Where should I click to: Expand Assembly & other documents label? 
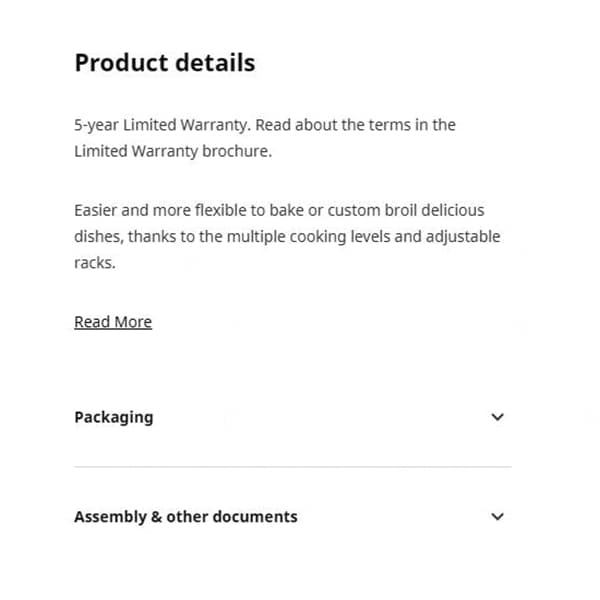point(186,517)
